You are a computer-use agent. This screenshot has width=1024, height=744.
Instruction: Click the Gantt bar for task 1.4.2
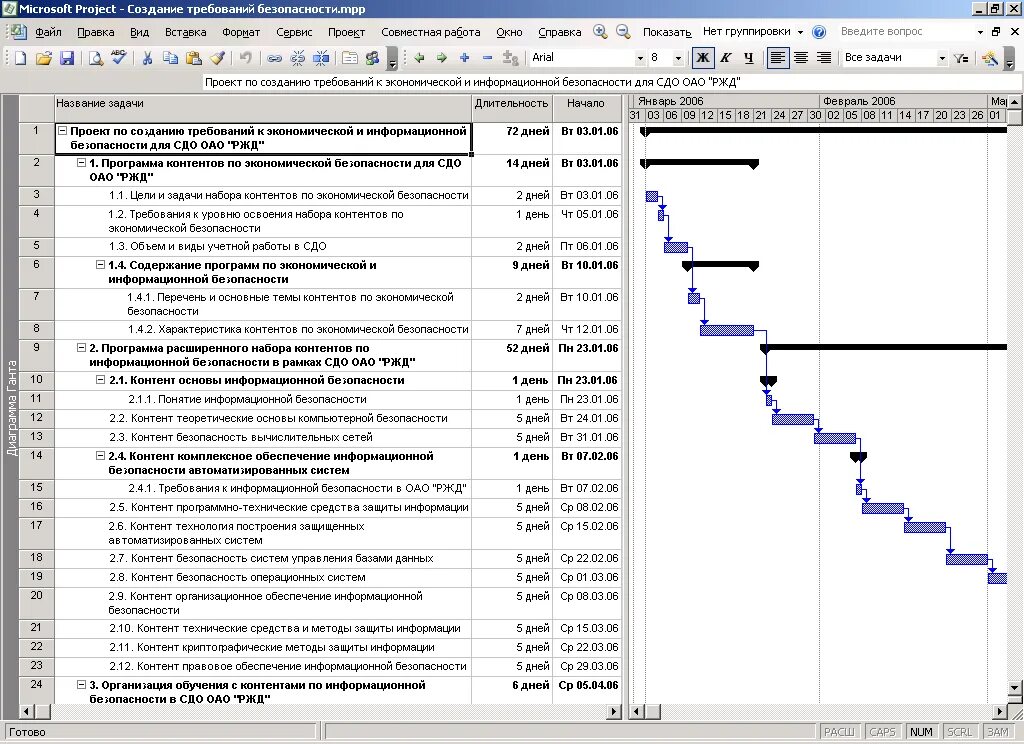tap(727, 331)
